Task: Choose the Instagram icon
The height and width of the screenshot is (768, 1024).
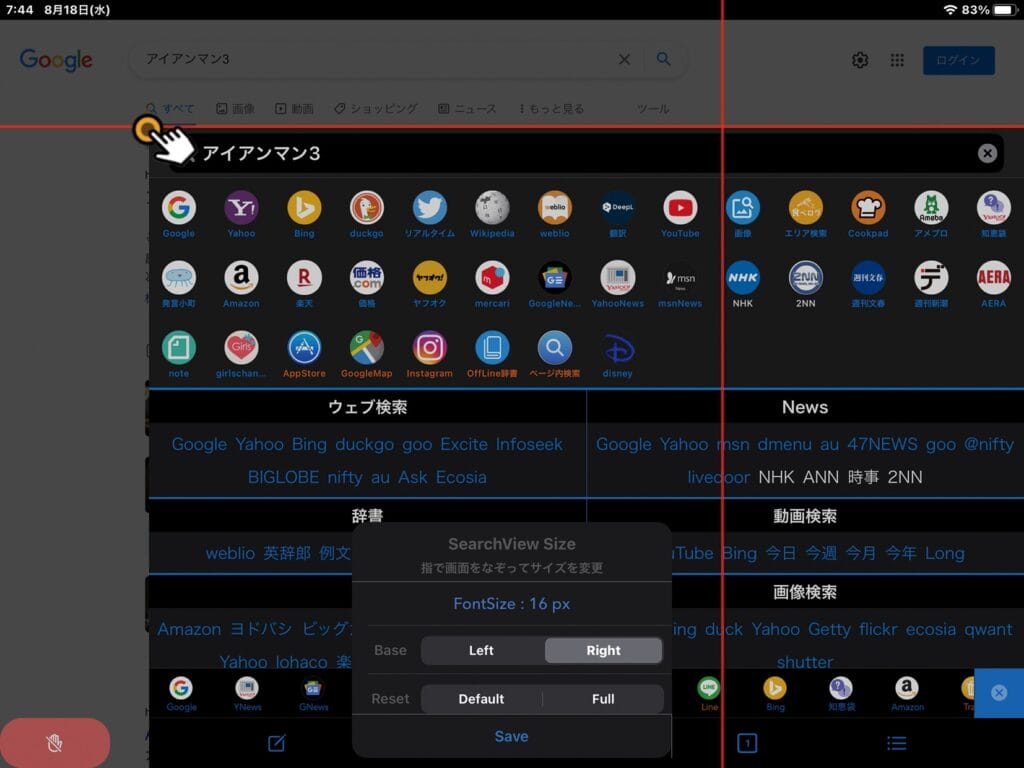Action: pos(429,348)
